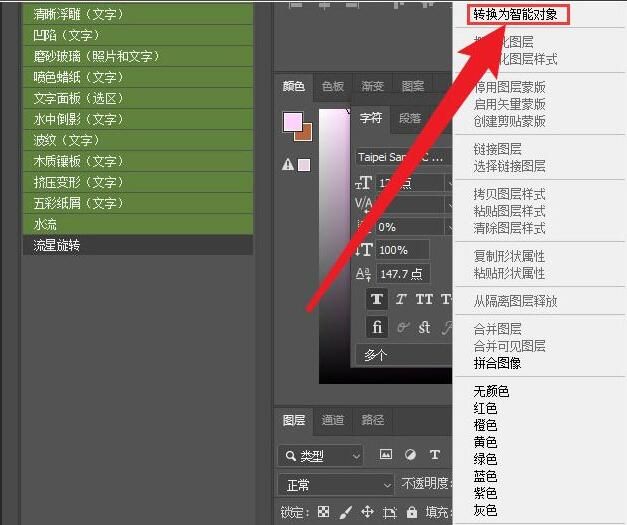Choose 无颜色 layer color label
The width and height of the screenshot is (627, 525).
coord(491,391)
